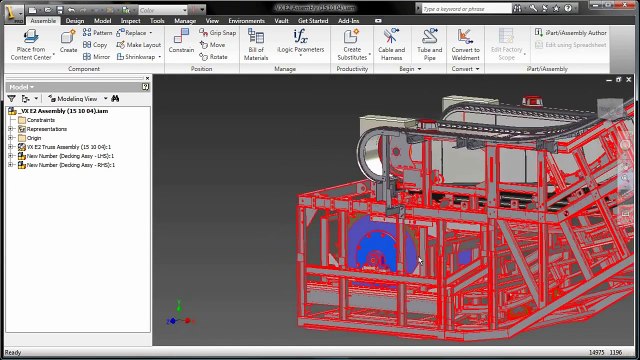Click the search binoculars next to keyword field
640x360 pixels.
(518, 8)
